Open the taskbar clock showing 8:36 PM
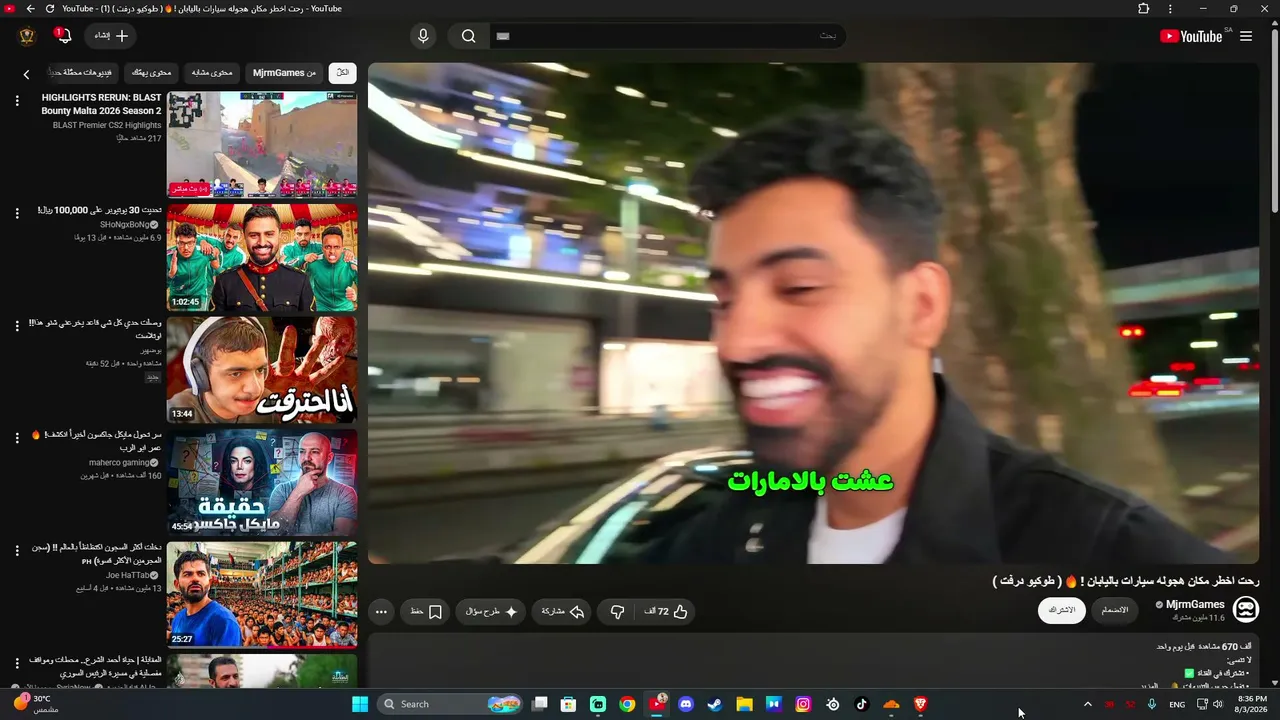The height and width of the screenshot is (720, 1280). tap(1253, 704)
